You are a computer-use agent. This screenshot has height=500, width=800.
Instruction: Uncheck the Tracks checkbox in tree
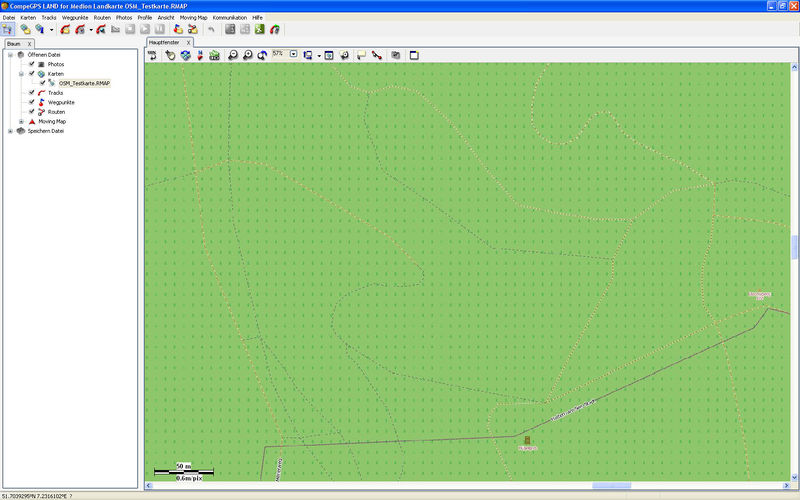[x=32, y=93]
